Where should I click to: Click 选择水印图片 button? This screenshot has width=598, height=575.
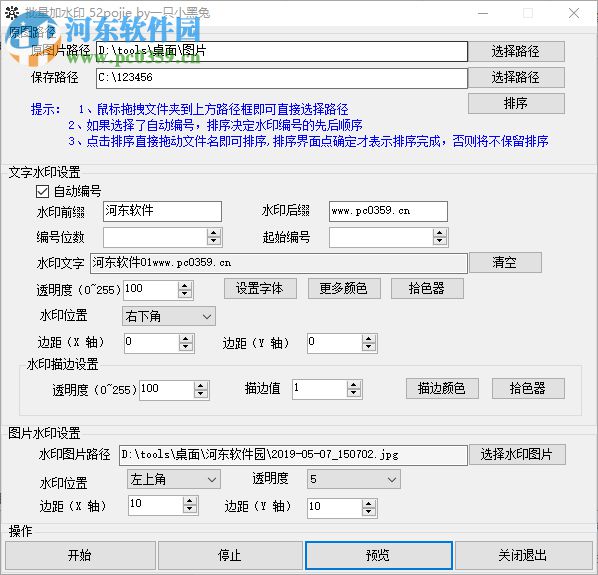517,455
